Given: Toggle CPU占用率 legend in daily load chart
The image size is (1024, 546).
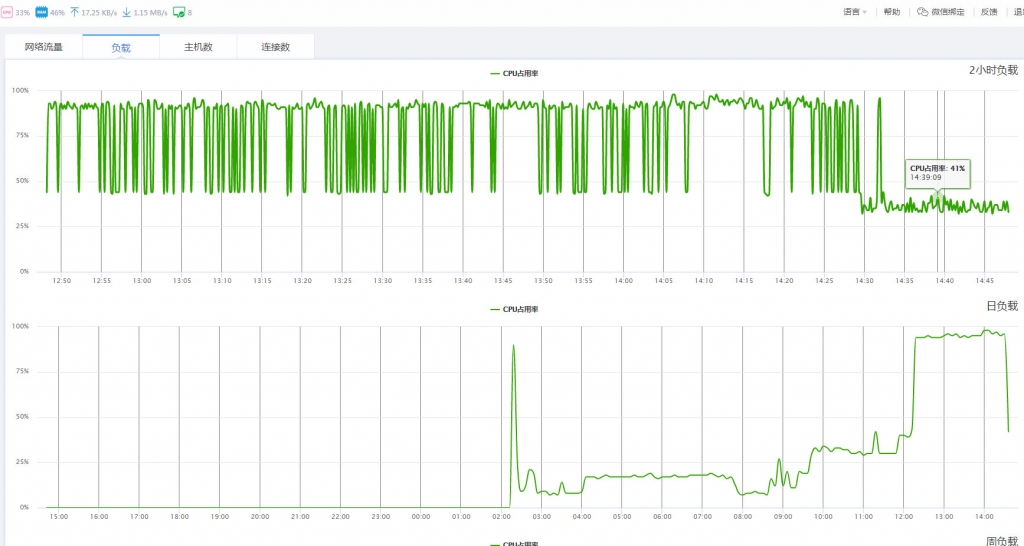Looking at the screenshot, I should point(514,310).
